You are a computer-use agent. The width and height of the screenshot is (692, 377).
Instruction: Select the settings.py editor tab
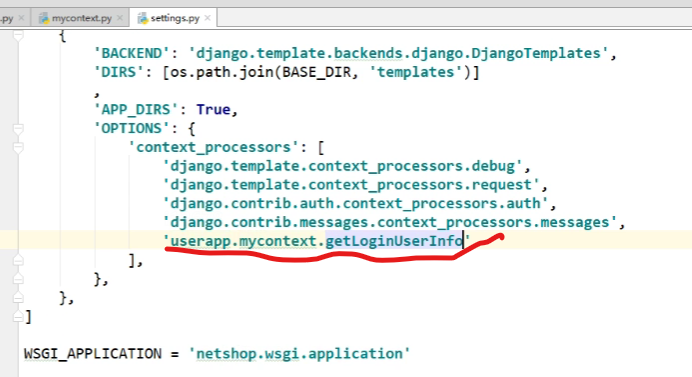click(174, 19)
